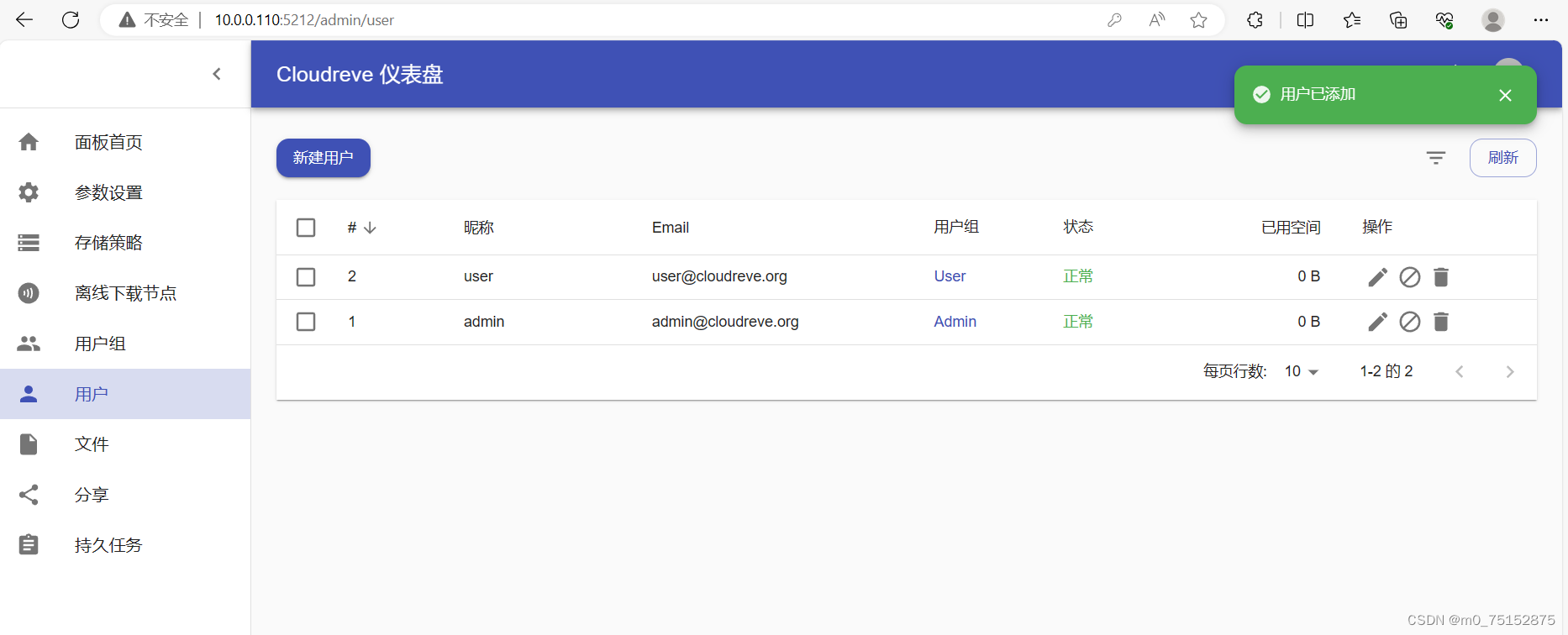Click the browser back arrow
Image resolution: width=1568 pixels, height=635 pixels.
click(x=24, y=20)
